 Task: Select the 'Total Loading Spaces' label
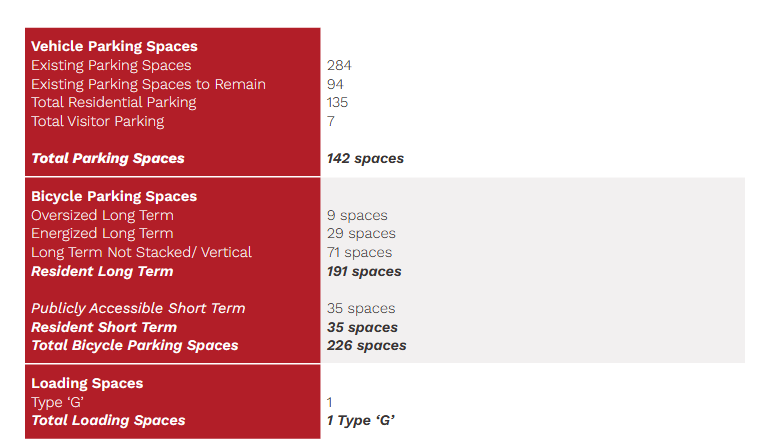[108, 420]
